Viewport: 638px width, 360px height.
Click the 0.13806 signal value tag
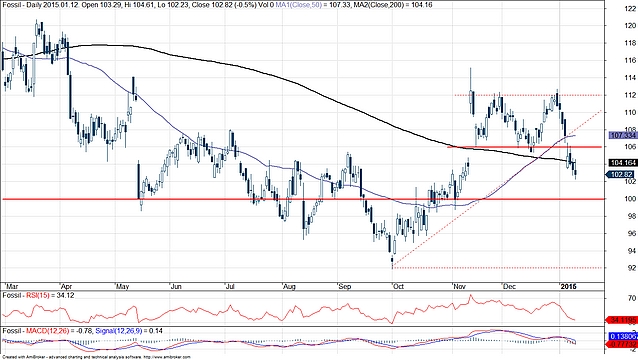pyautogui.click(x=623, y=337)
